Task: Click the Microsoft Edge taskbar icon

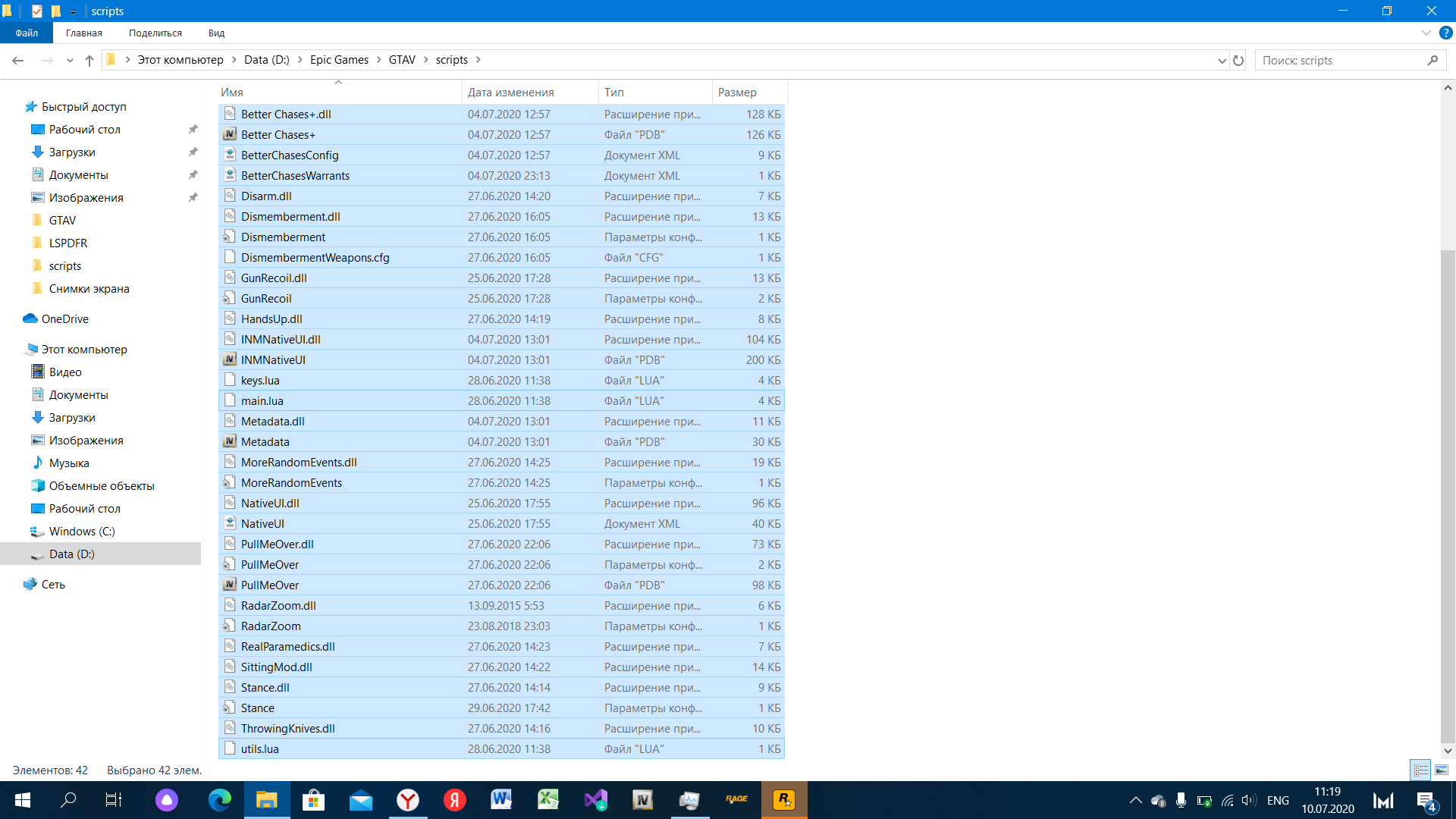Action: [x=219, y=799]
